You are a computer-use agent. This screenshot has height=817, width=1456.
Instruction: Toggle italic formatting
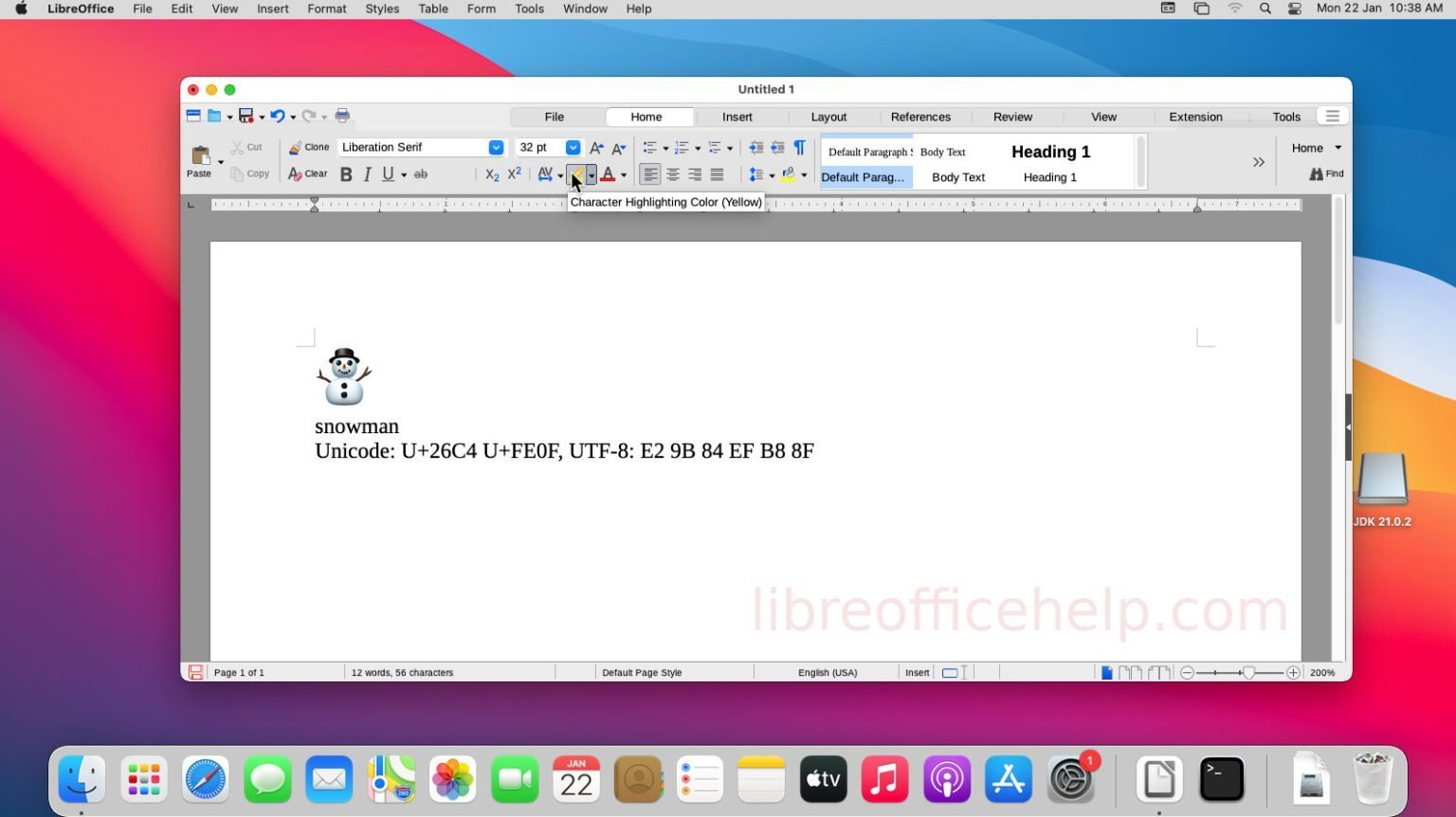367,174
